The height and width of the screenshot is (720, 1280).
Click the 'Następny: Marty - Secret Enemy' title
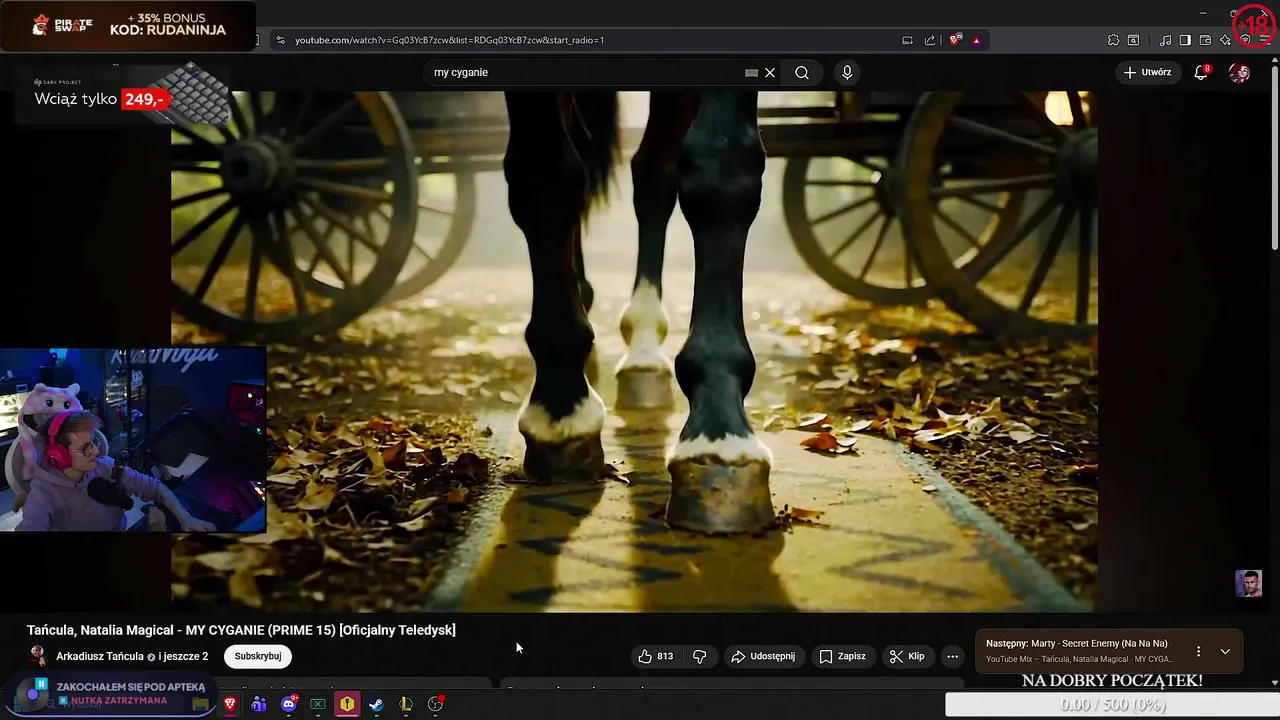(x=1077, y=643)
